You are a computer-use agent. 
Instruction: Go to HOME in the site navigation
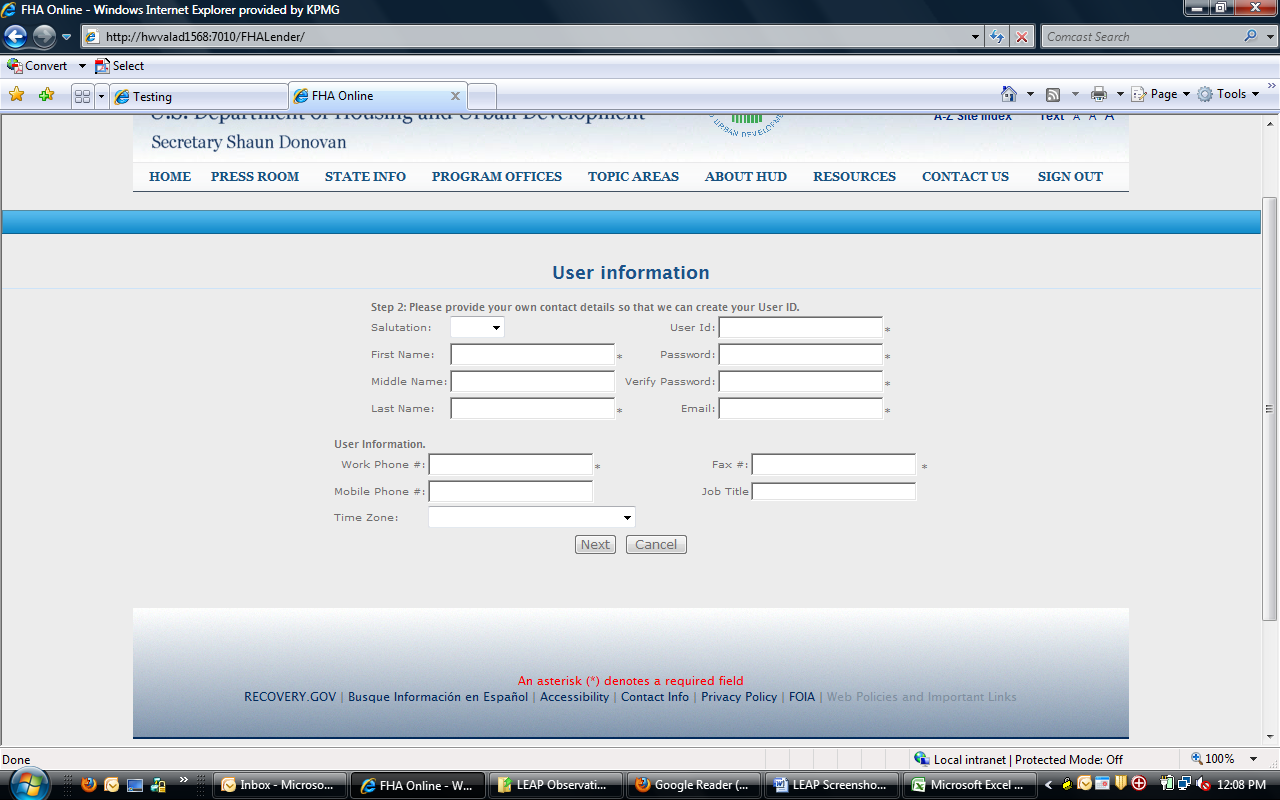(x=170, y=177)
